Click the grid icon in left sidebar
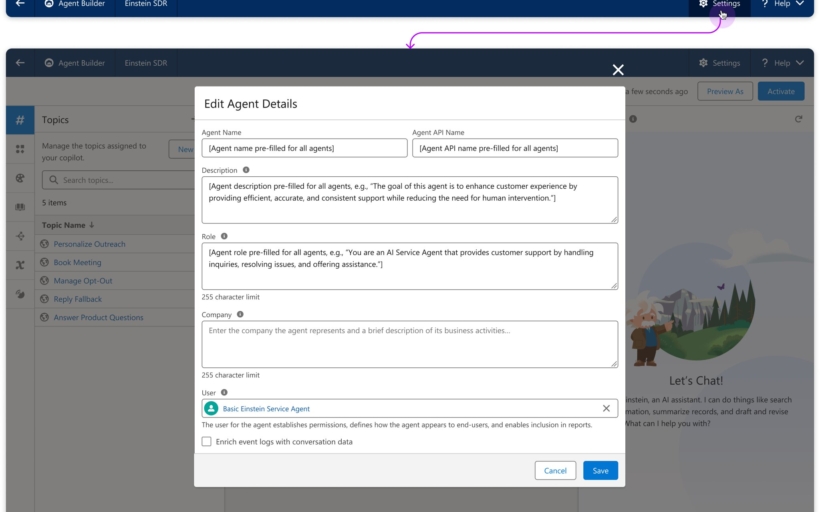Viewport: 820px width, 512px height. tap(20, 149)
